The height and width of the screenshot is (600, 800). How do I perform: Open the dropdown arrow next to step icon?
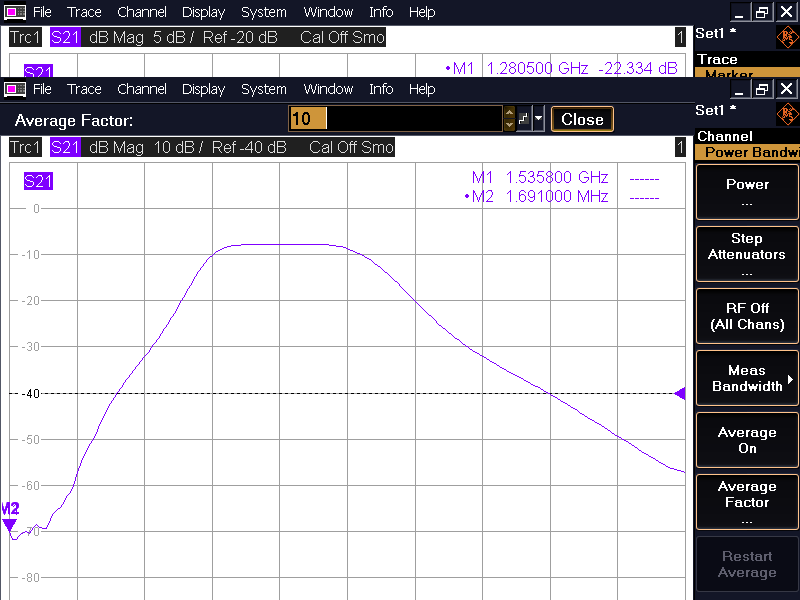pyautogui.click(x=540, y=119)
